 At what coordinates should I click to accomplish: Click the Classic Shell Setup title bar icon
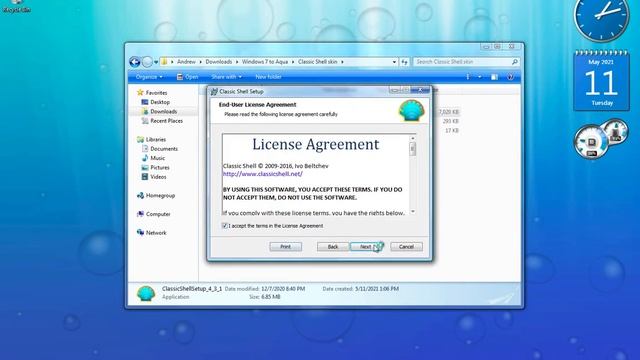click(x=214, y=91)
